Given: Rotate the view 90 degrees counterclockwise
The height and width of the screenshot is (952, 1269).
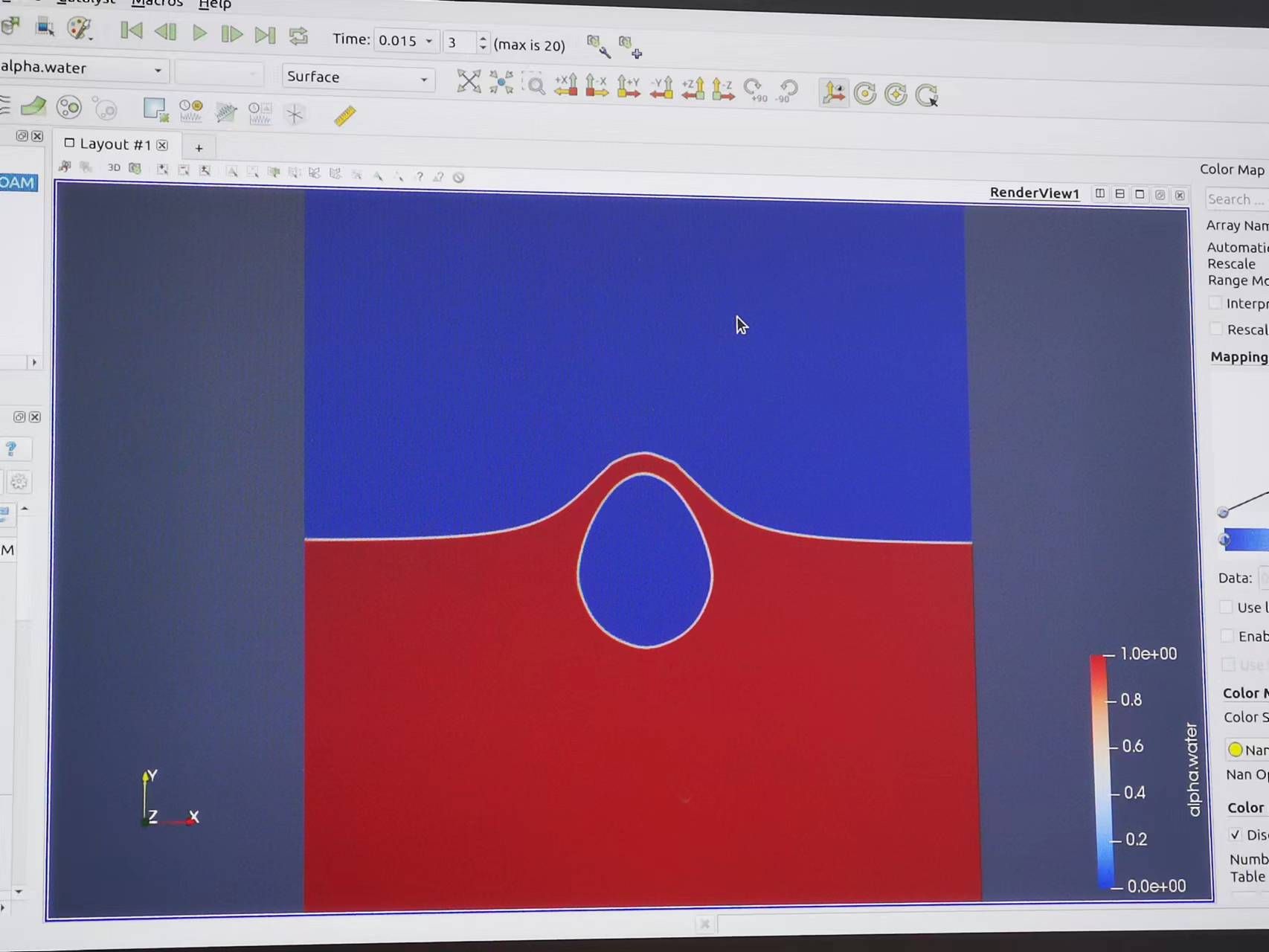Looking at the screenshot, I should [x=787, y=91].
